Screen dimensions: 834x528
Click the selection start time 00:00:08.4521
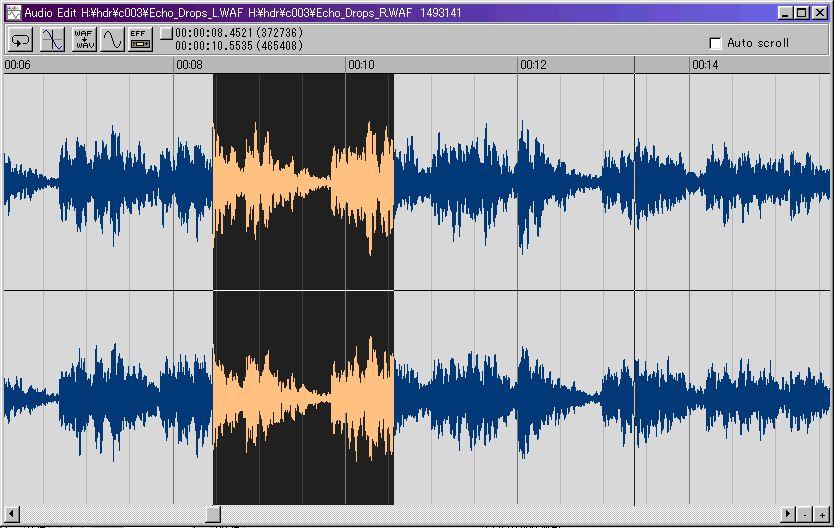[x=214, y=33]
